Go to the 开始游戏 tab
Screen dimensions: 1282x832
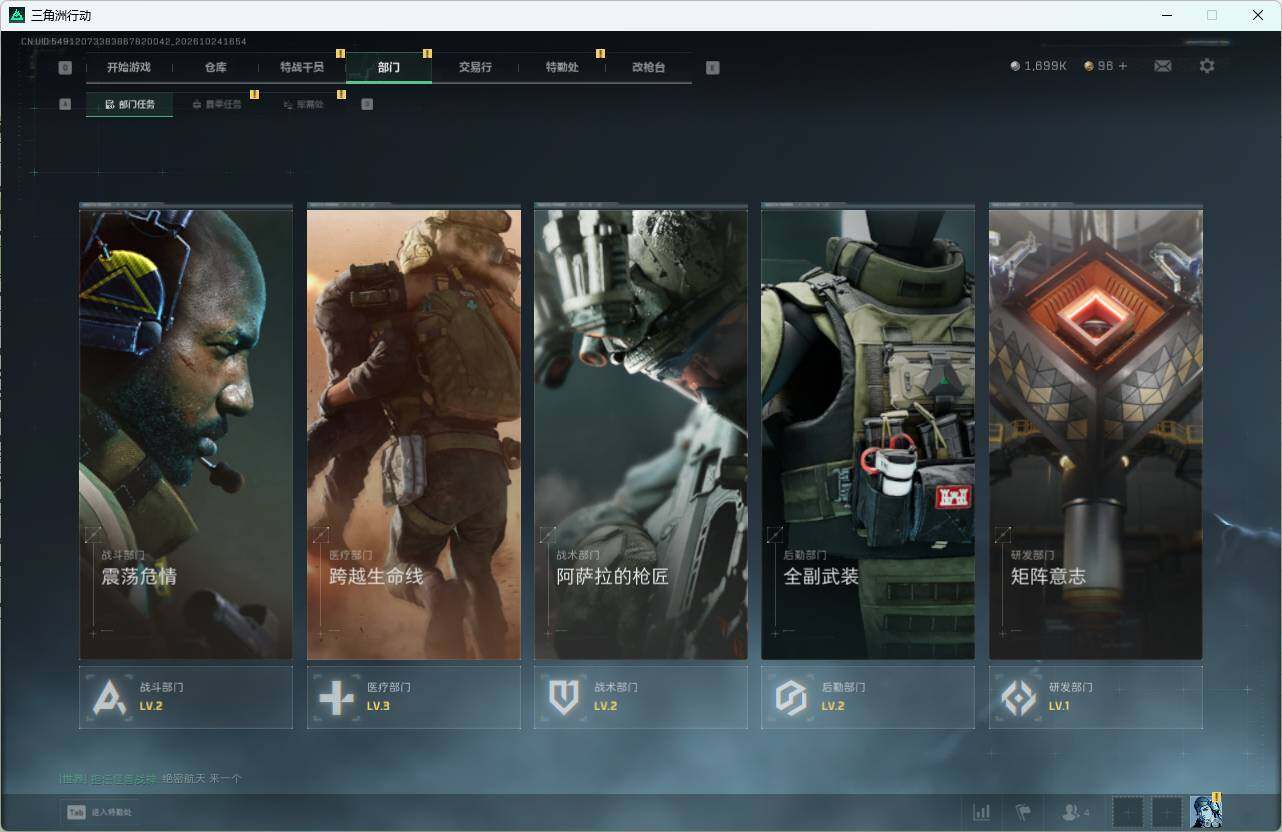(x=129, y=67)
